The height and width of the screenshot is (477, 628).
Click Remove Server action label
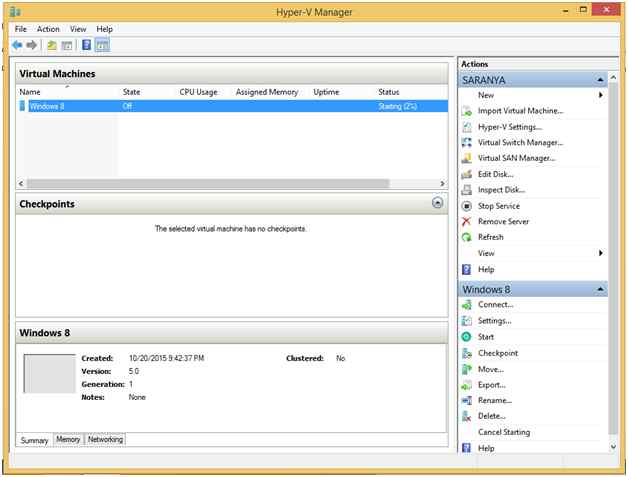[x=503, y=221]
